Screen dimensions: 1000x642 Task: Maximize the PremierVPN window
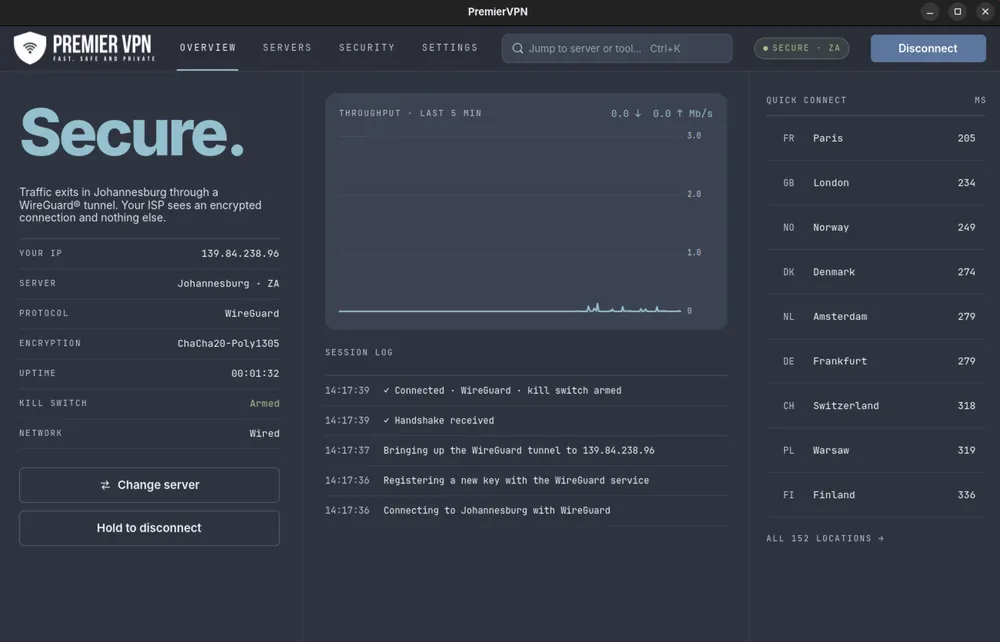pyautogui.click(x=957, y=11)
